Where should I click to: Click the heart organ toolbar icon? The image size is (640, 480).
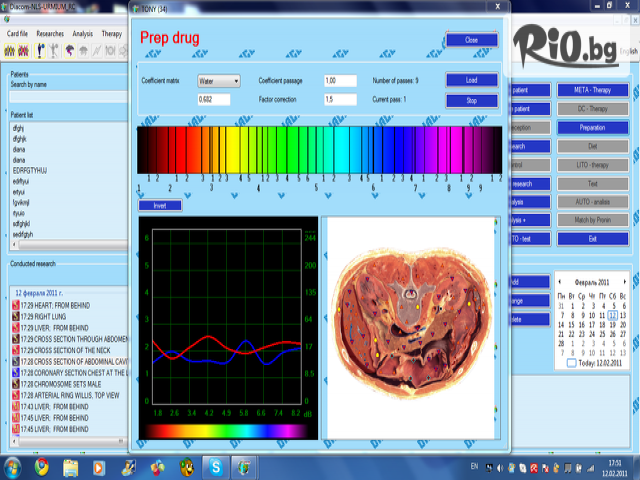tap(69, 49)
